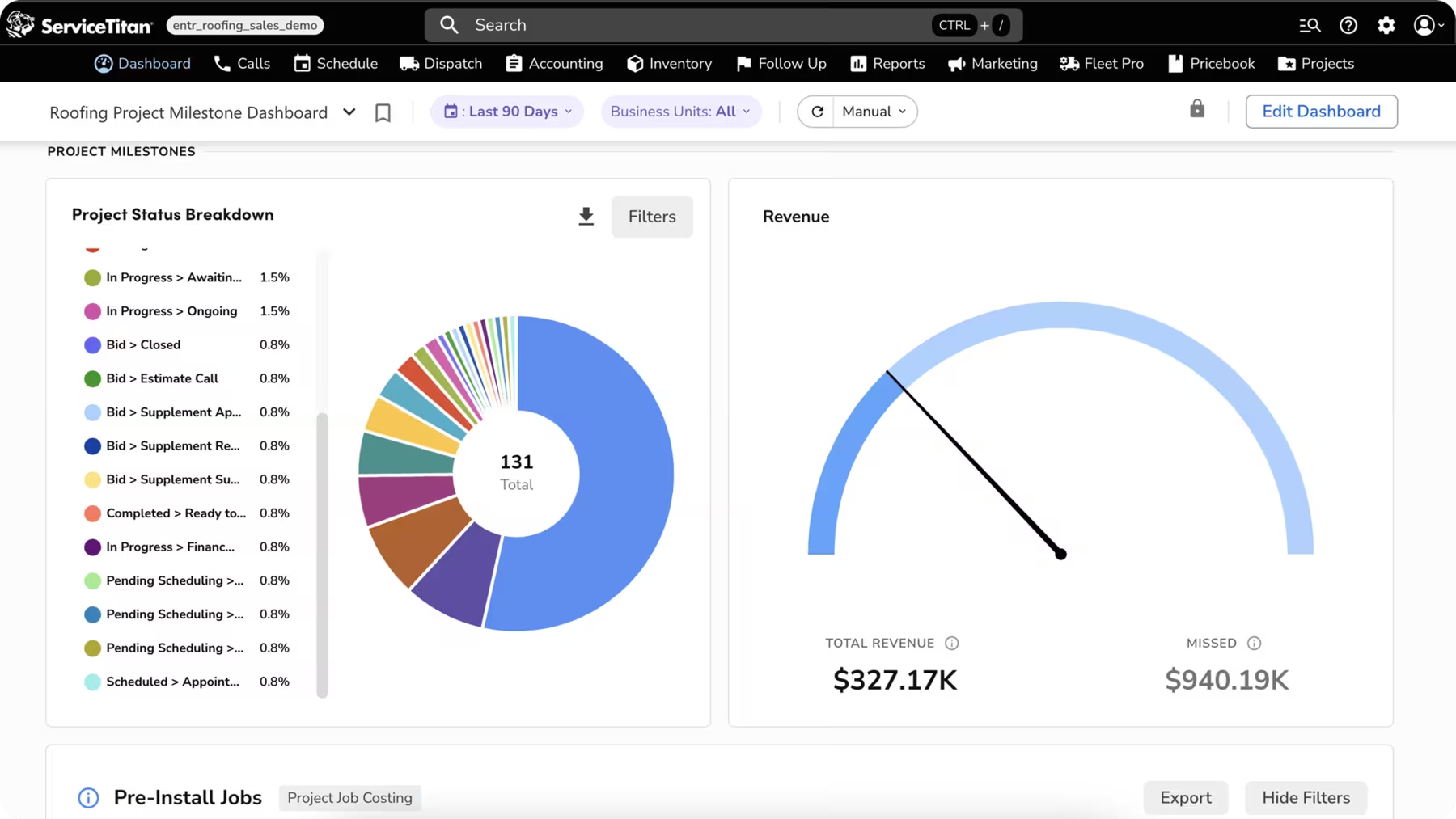Open the settings gear menu

(1386, 25)
